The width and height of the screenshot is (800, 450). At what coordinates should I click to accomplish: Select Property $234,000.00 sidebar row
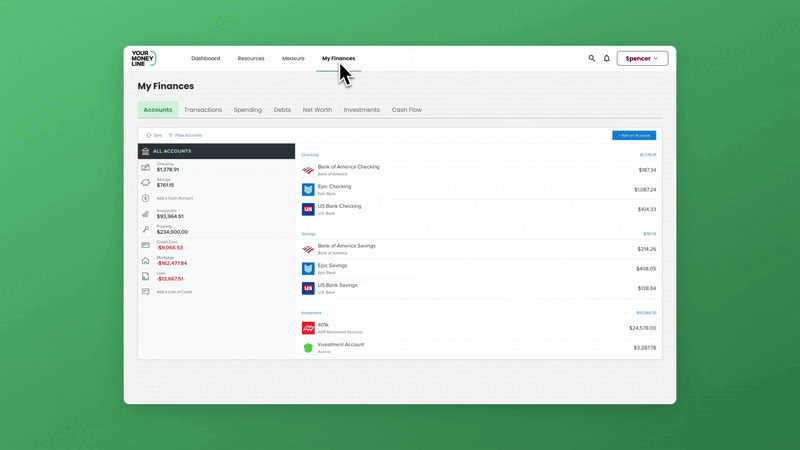(x=216, y=230)
